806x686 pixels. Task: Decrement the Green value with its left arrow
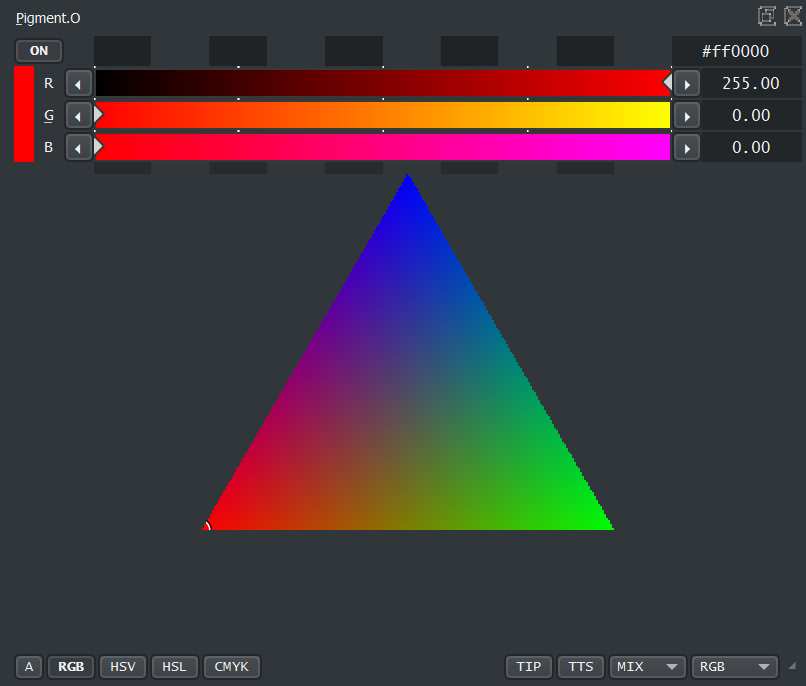click(78, 115)
